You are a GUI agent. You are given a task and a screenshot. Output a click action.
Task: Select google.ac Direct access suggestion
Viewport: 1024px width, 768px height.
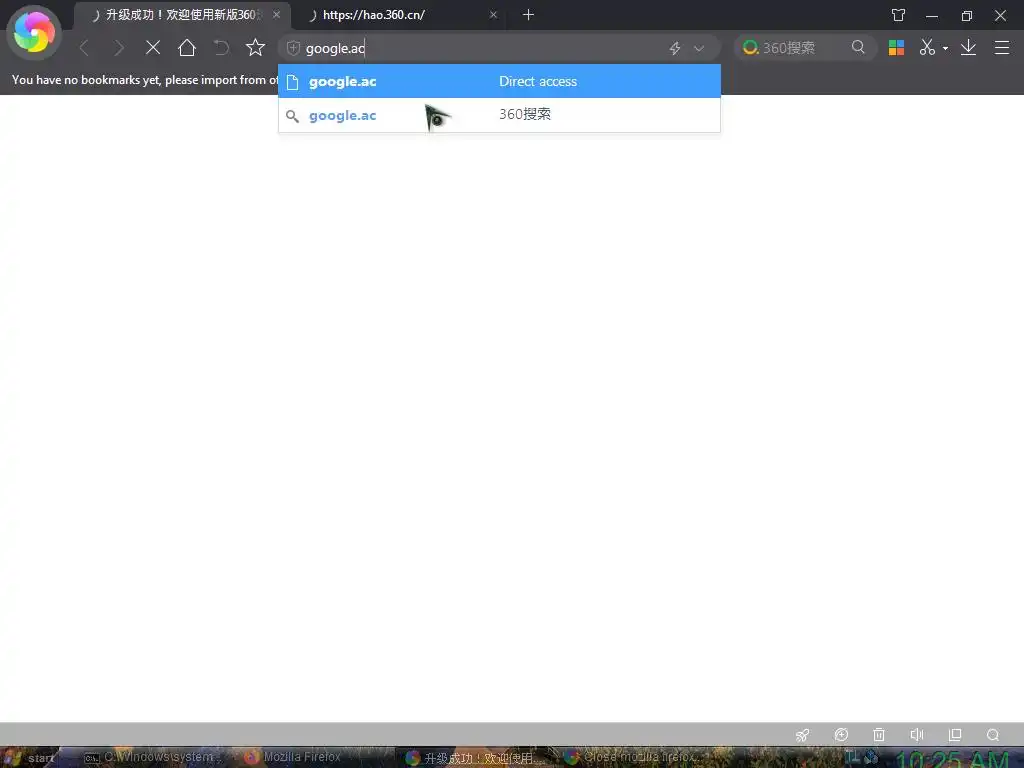pos(500,81)
